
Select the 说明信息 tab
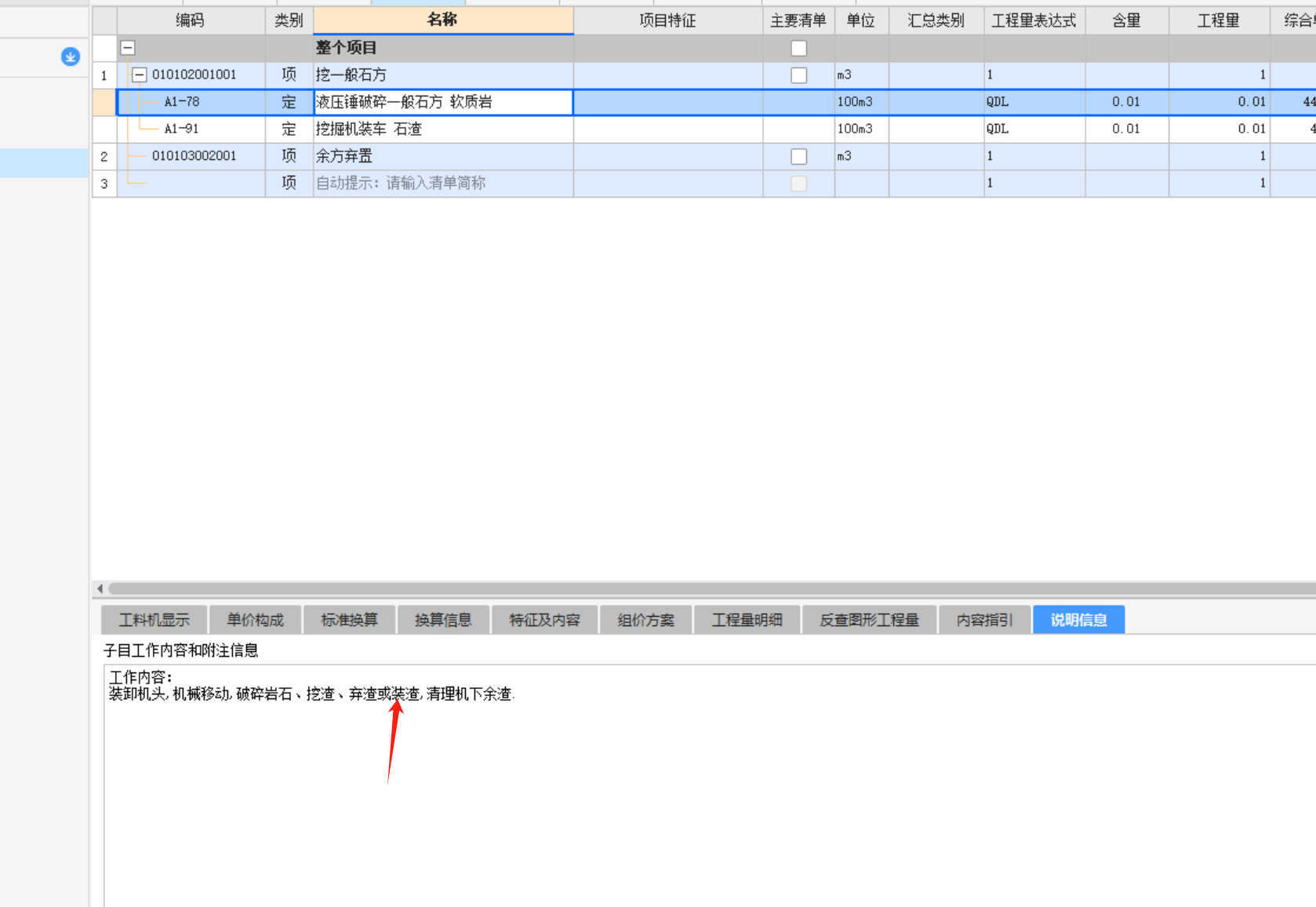coord(1078,620)
